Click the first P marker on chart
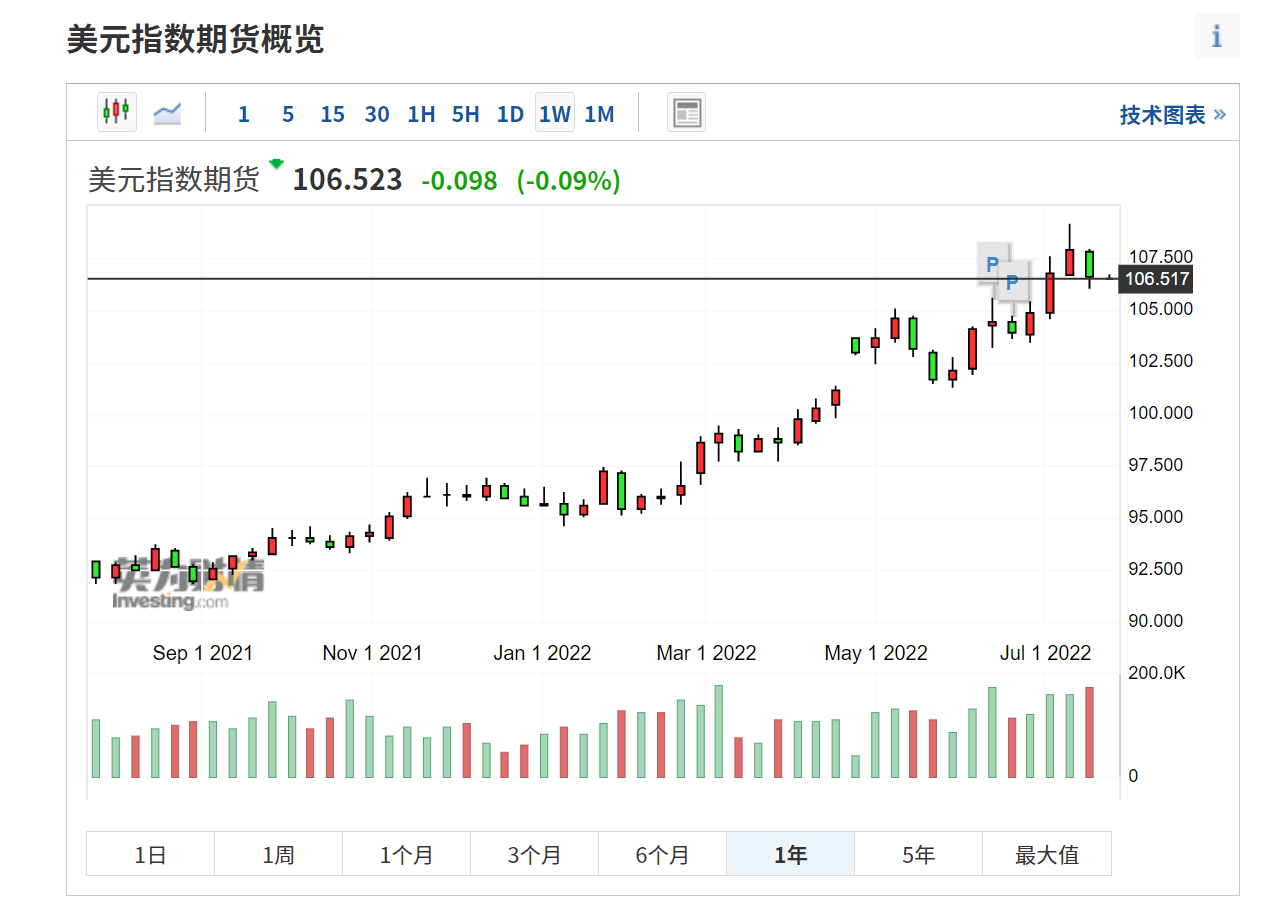Screen dimensions: 1263x919 992,264
